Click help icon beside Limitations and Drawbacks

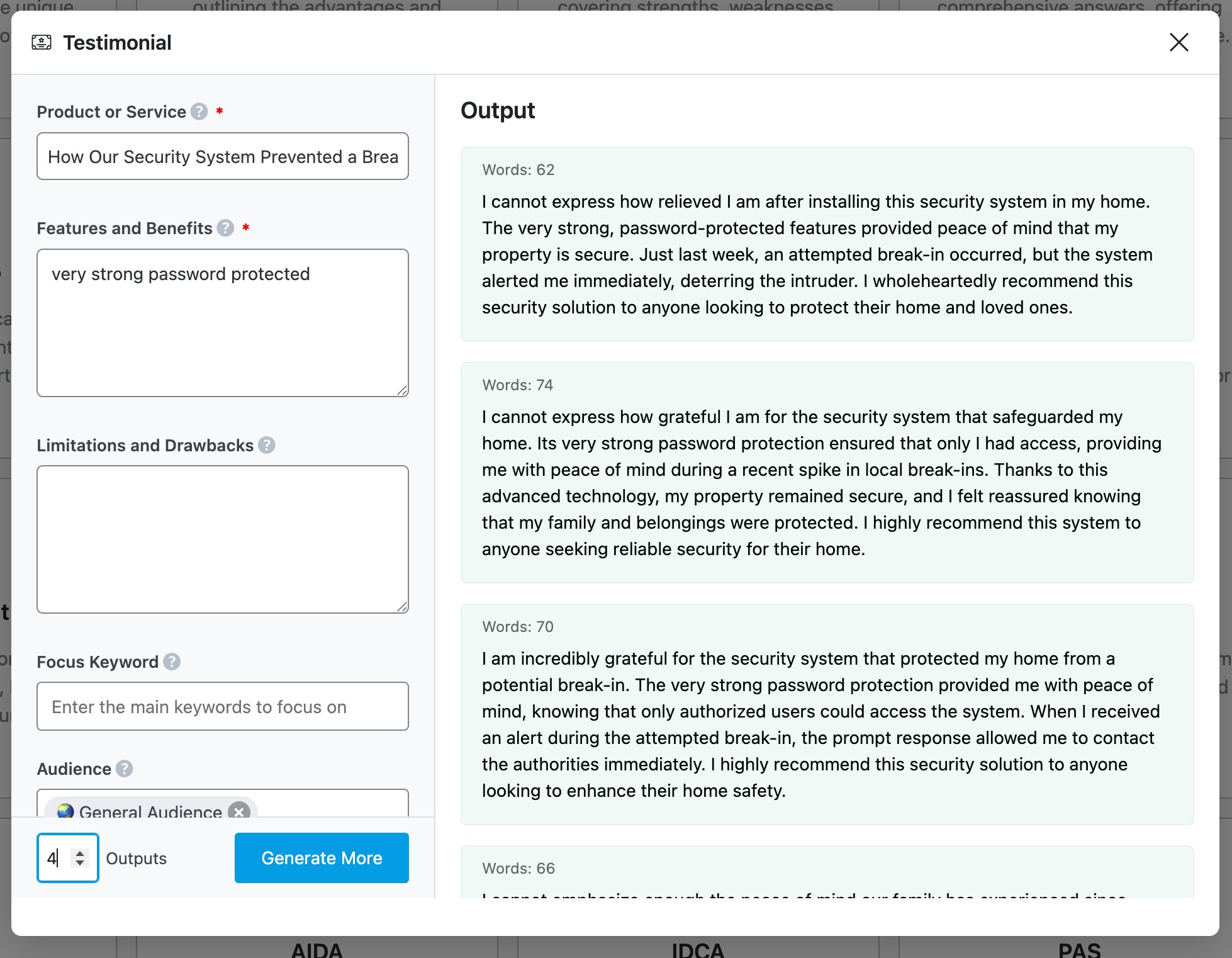267,445
